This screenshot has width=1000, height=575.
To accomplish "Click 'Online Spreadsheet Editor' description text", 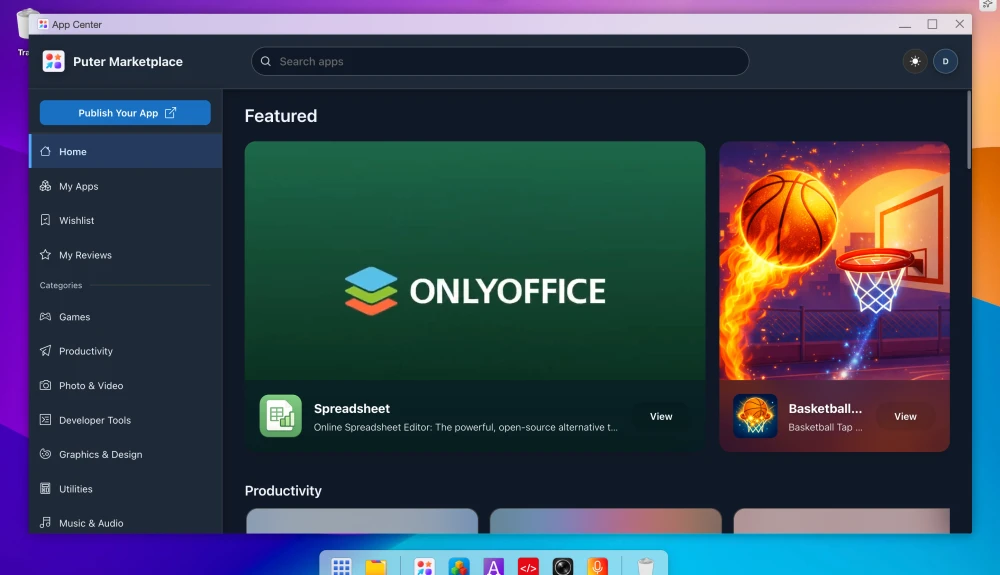I will (x=466, y=427).
